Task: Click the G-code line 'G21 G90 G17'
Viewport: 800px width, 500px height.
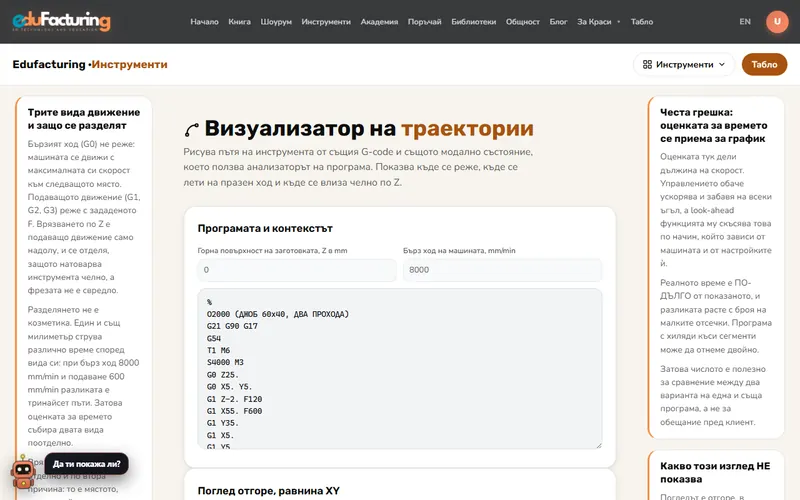Action: [x=232, y=326]
